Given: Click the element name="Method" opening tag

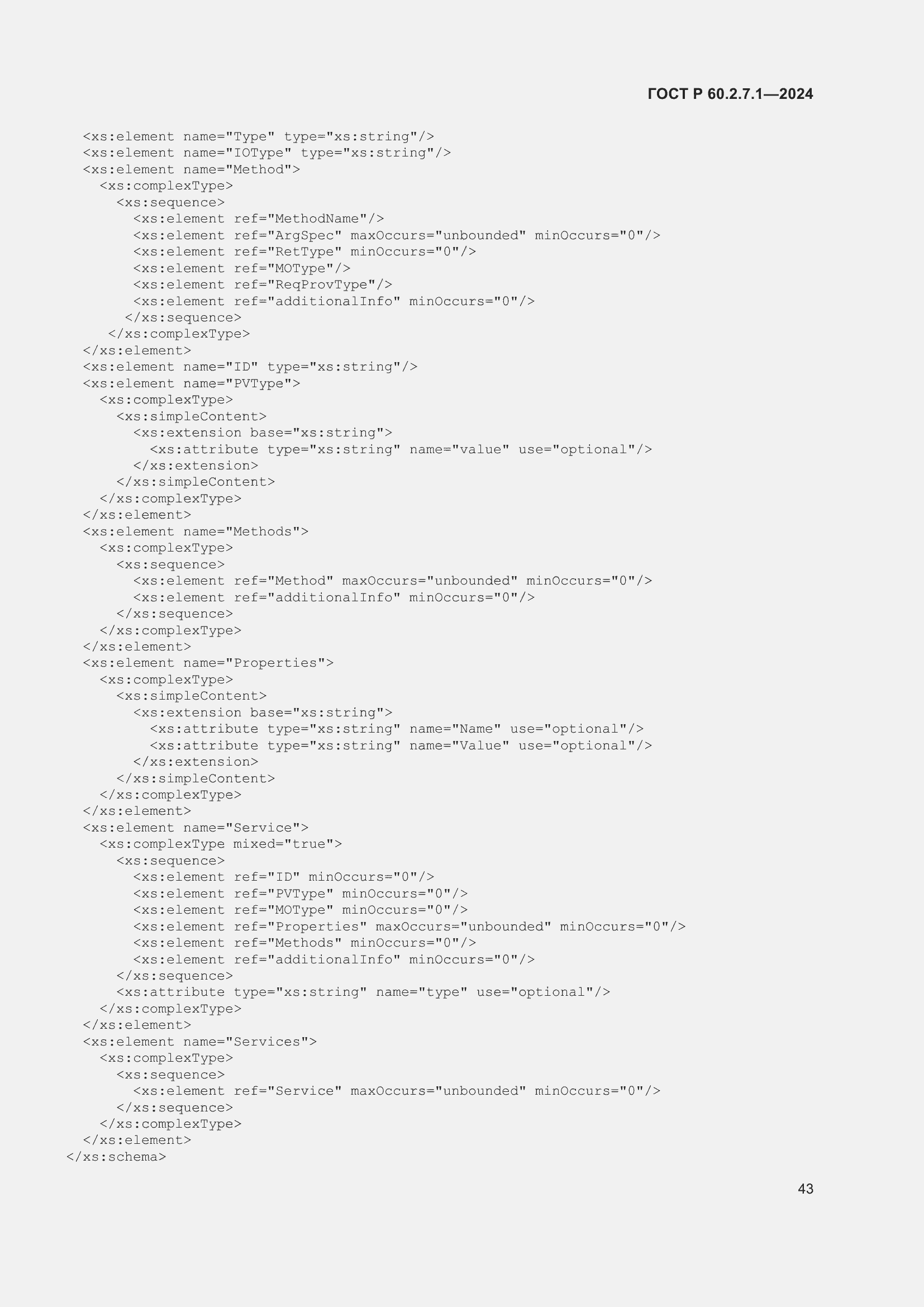Looking at the screenshot, I should 191,170.
